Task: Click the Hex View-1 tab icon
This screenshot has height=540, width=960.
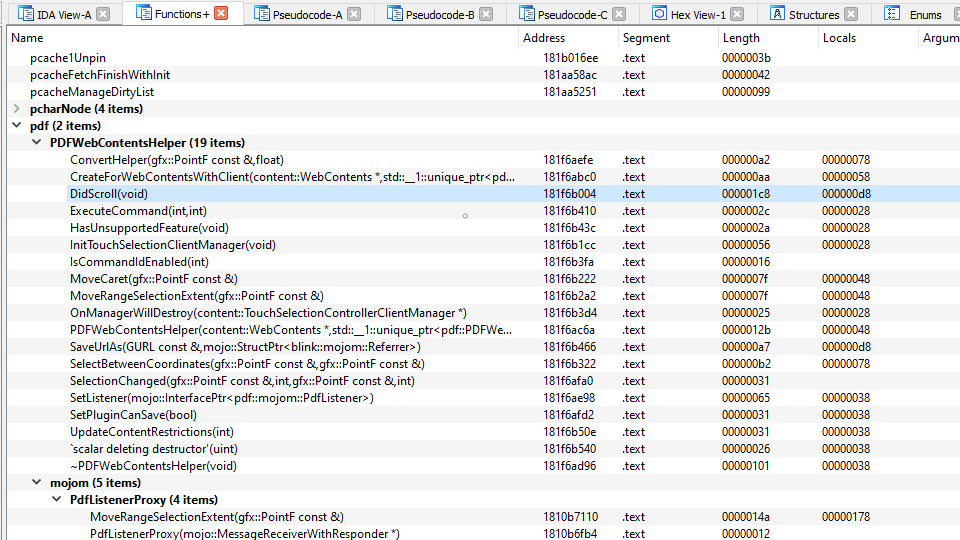Action: click(x=659, y=13)
